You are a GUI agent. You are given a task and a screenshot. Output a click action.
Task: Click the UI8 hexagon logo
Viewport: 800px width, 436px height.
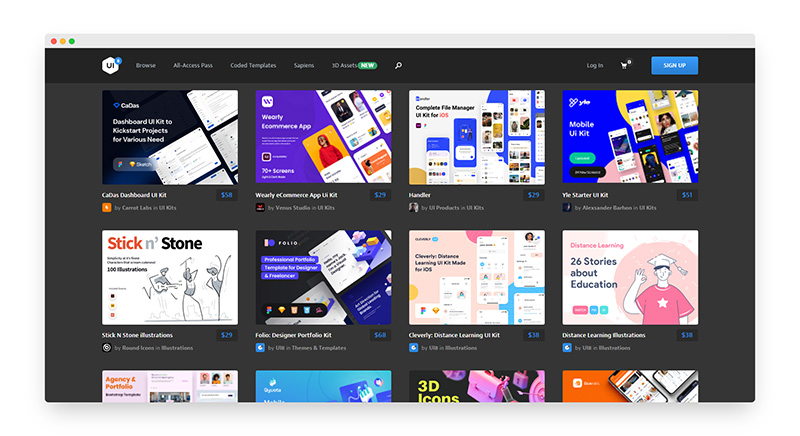[x=110, y=65]
